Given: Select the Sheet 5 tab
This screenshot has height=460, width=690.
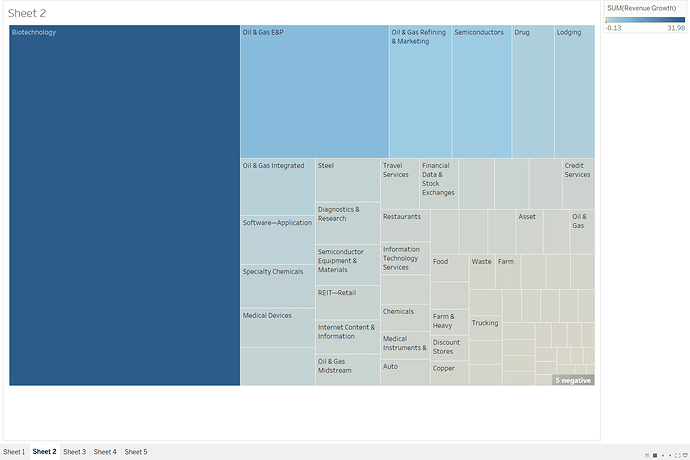Looking at the screenshot, I should coord(136,452).
